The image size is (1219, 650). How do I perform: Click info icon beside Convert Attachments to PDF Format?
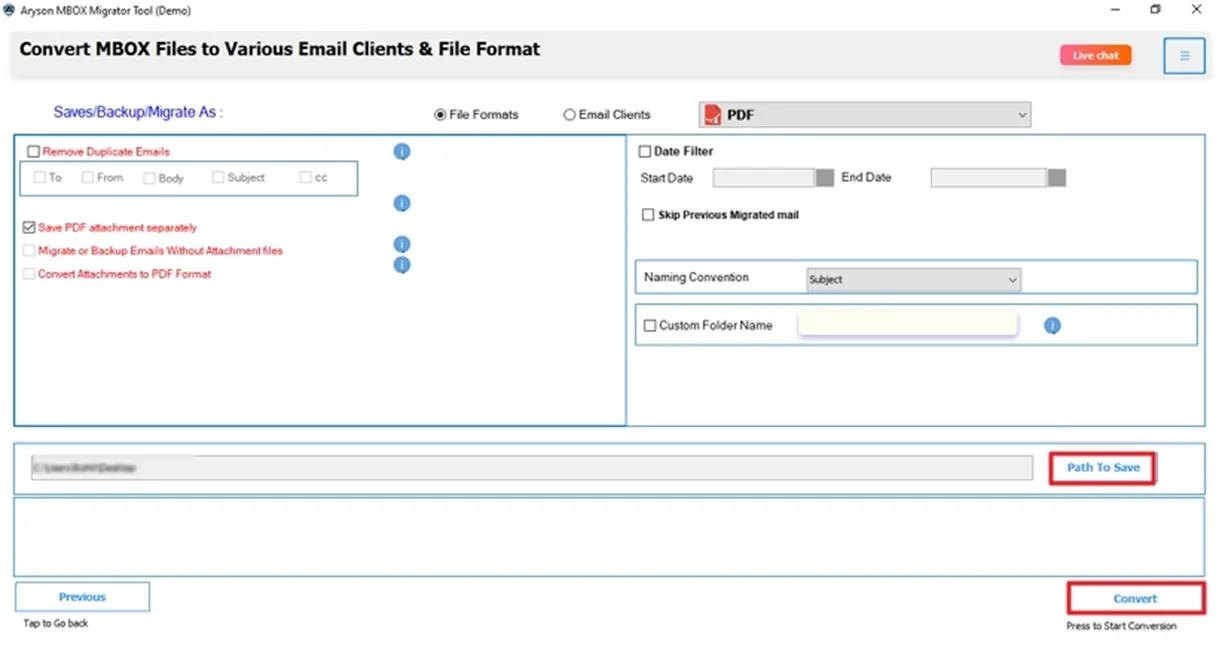(x=402, y=265)
